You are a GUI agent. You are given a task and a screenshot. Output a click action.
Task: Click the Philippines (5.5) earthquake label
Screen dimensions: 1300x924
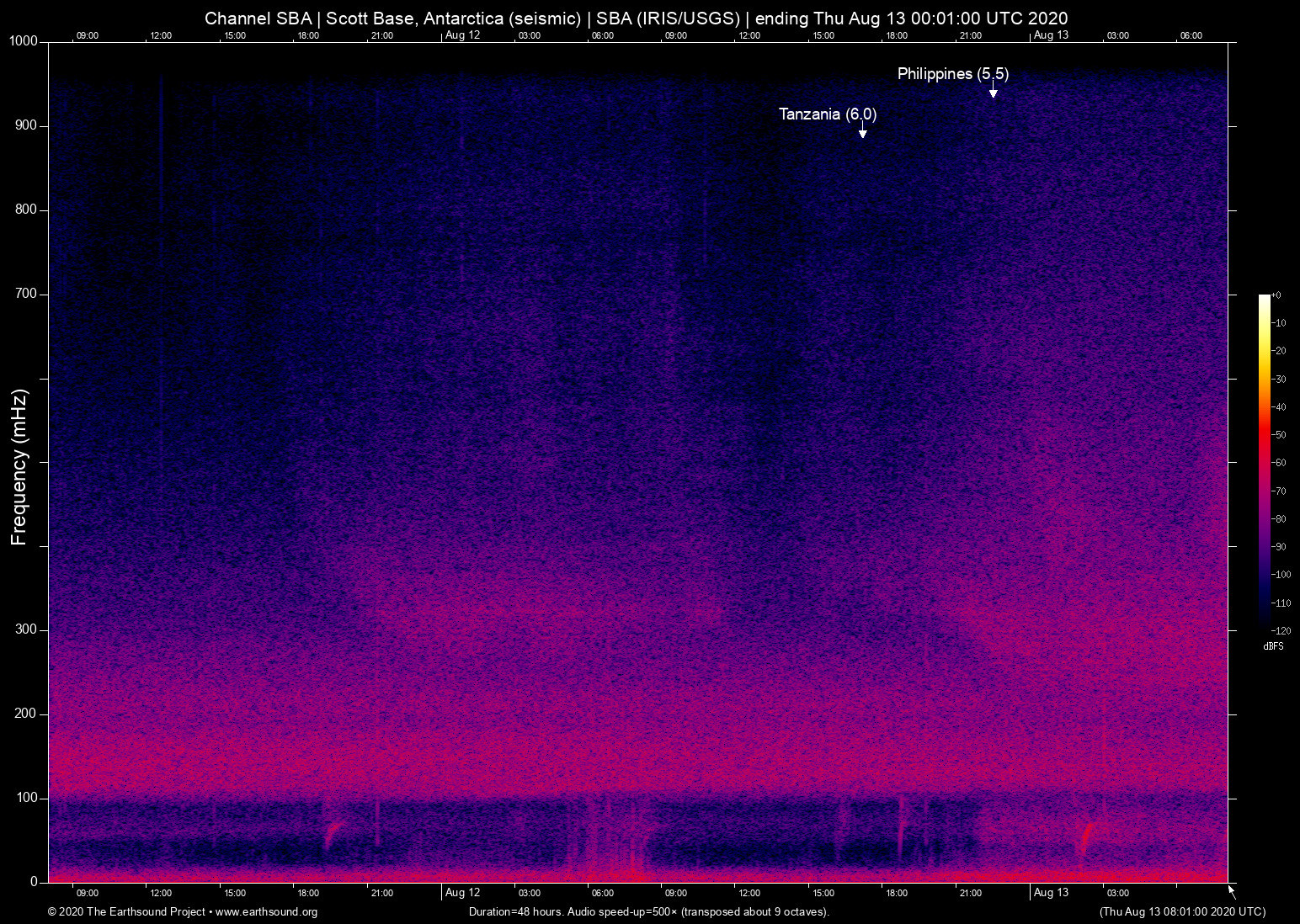click(x=952, y=74)
